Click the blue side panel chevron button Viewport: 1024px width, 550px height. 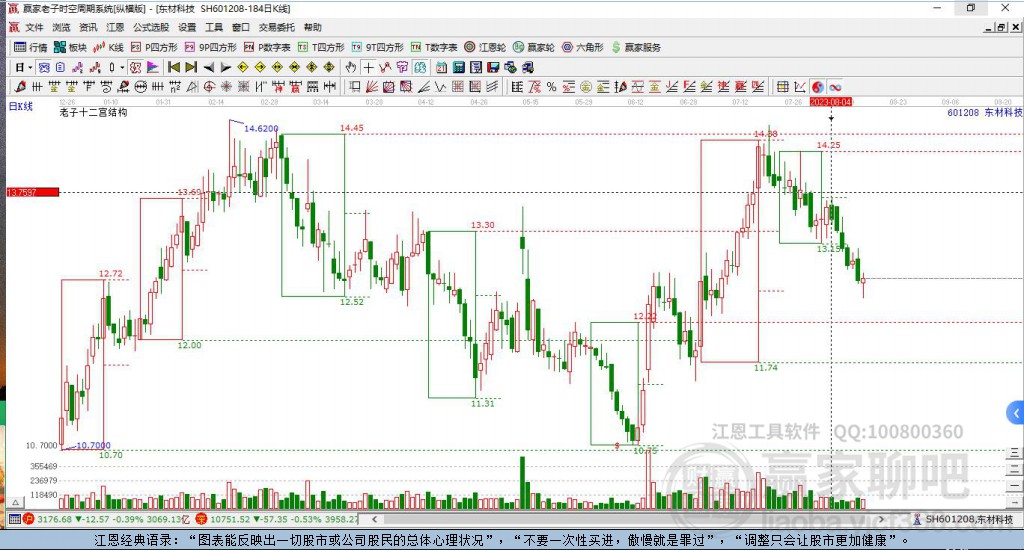(1015, 413)
